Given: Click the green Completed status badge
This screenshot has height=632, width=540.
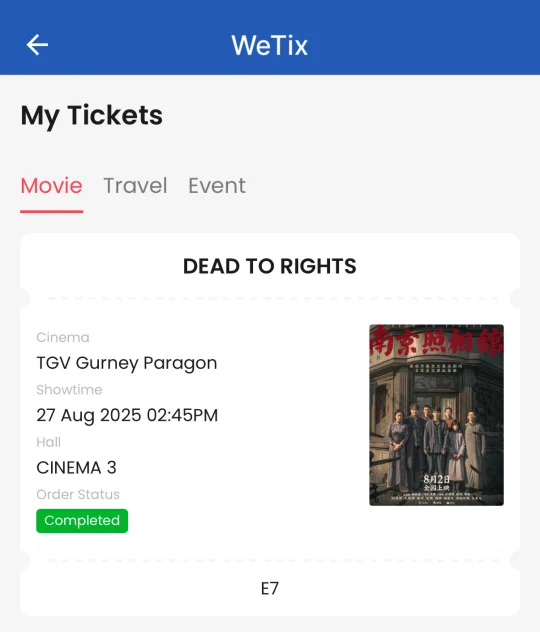Looking at the screenshot, I should (82, 521).
